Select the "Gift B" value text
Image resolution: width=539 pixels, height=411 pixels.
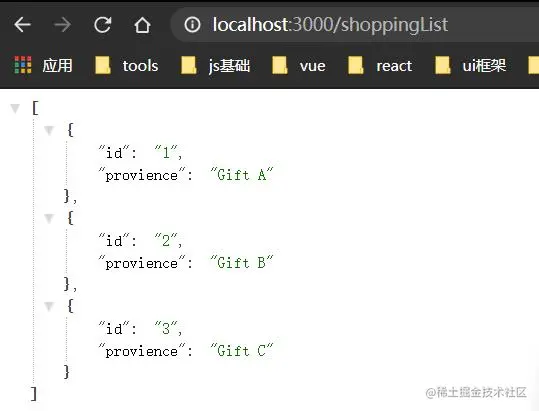click(242, 263)
